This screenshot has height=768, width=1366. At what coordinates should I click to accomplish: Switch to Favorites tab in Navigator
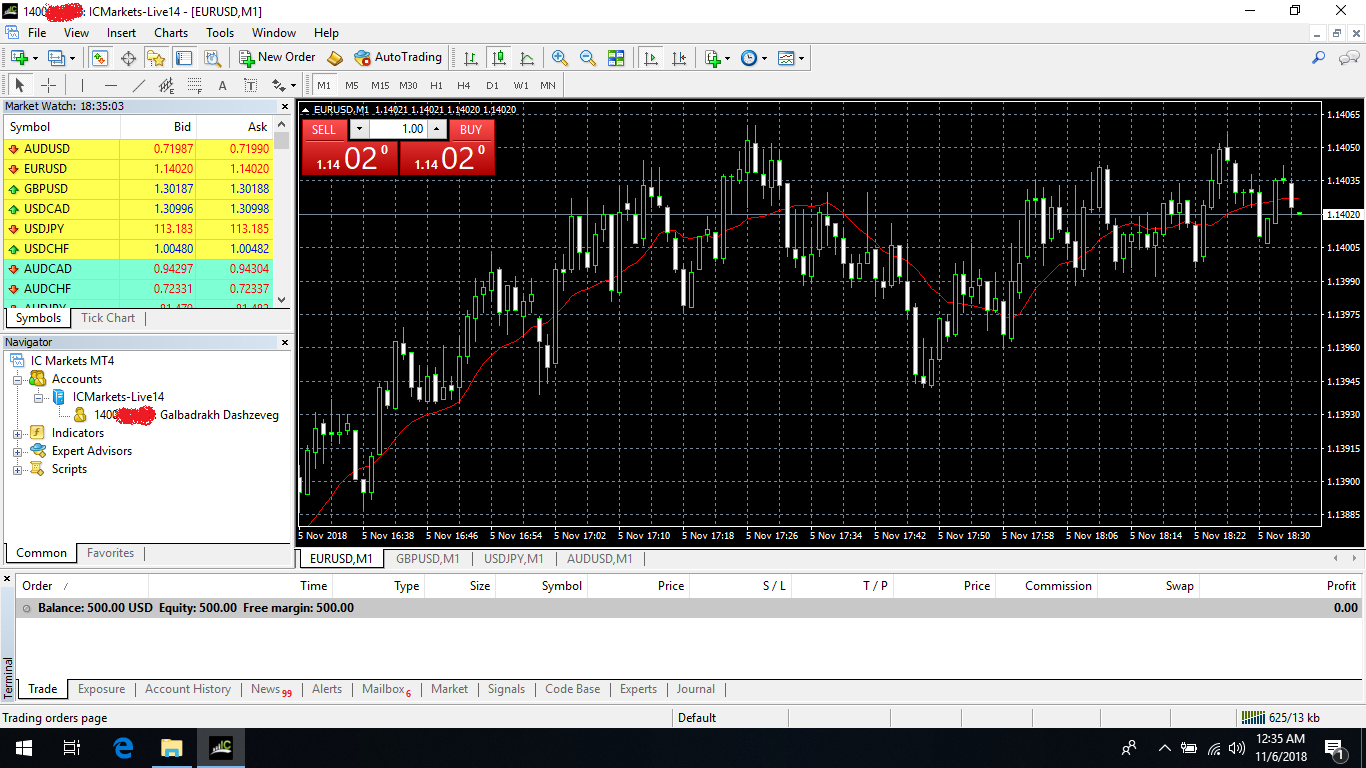(110, 553)
